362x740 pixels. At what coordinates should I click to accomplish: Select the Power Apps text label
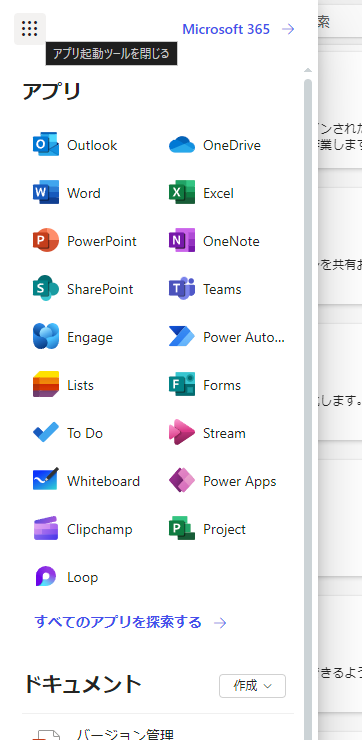[239, 481]
